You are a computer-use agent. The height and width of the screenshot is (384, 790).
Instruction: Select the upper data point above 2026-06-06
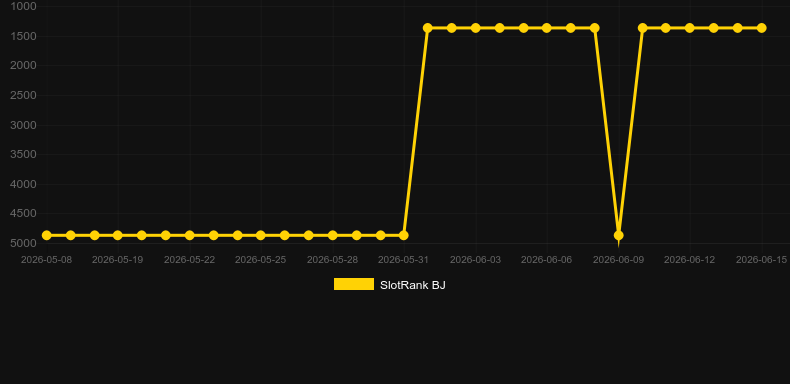click(x=547, y=28)
